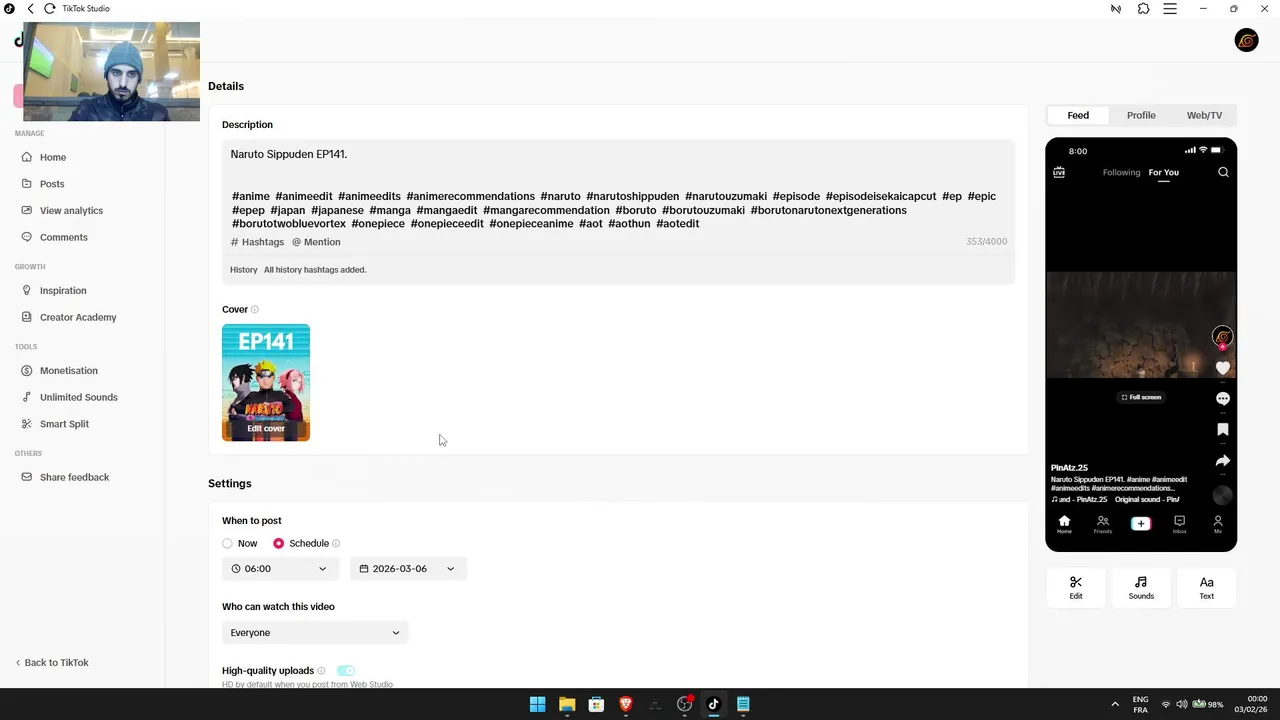Click Inbox icon in phone preview
The image size is (1280, 720).
1179,524
